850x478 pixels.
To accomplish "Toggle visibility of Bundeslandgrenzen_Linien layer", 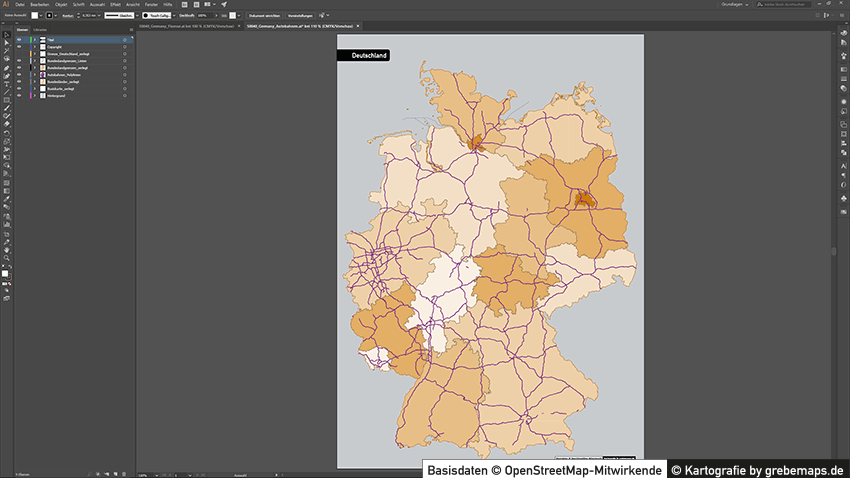I will 18,60.
